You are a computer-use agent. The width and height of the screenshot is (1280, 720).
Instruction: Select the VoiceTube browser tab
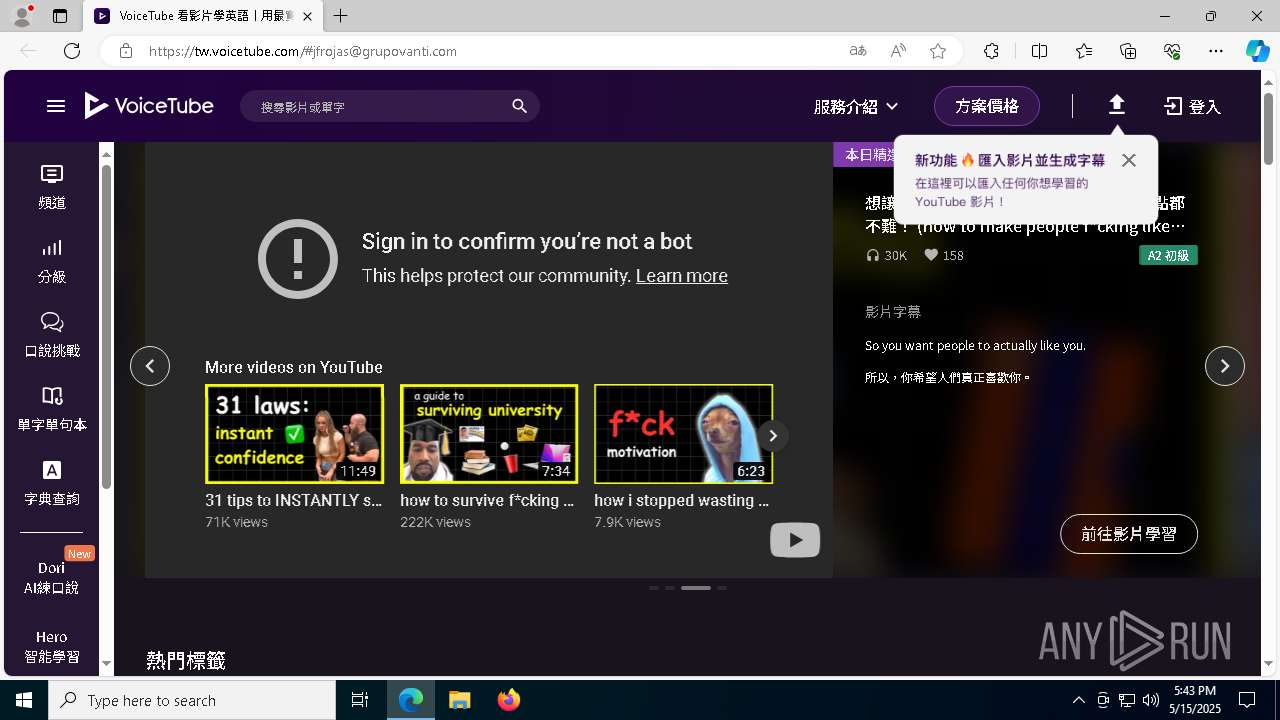coord(203,16)
